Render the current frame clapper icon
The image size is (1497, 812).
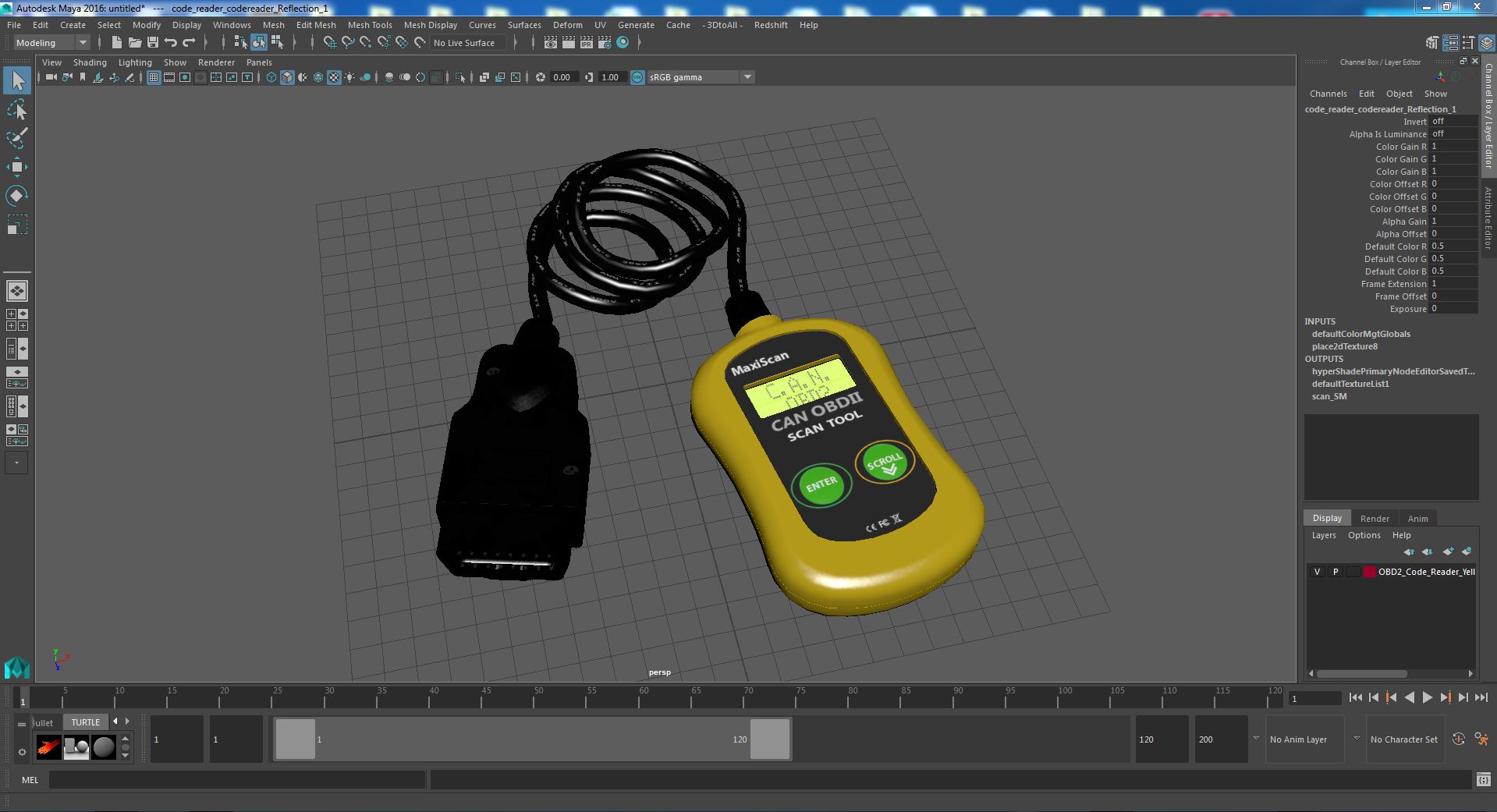[x=568, y=43]
